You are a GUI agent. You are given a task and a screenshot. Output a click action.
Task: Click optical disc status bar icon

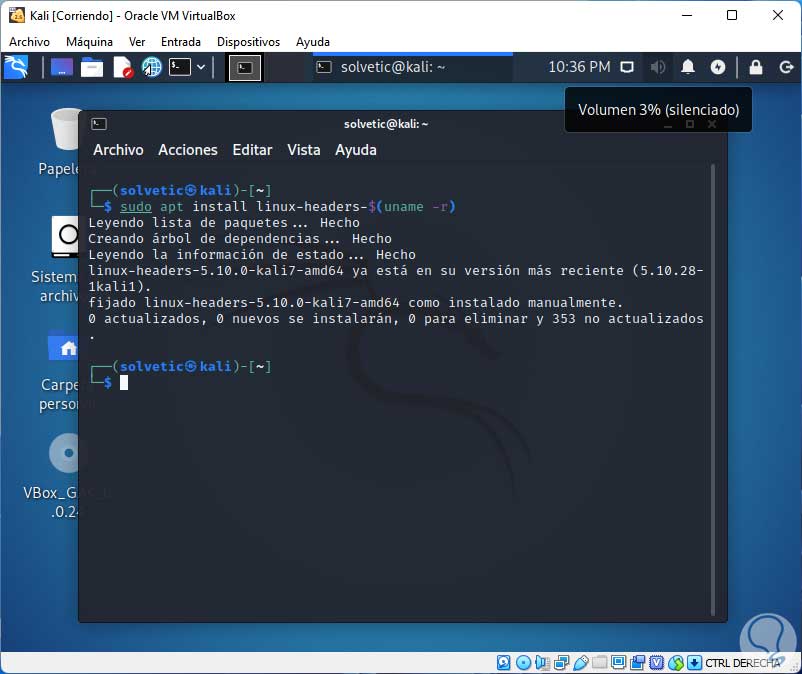tap(523, 663)
